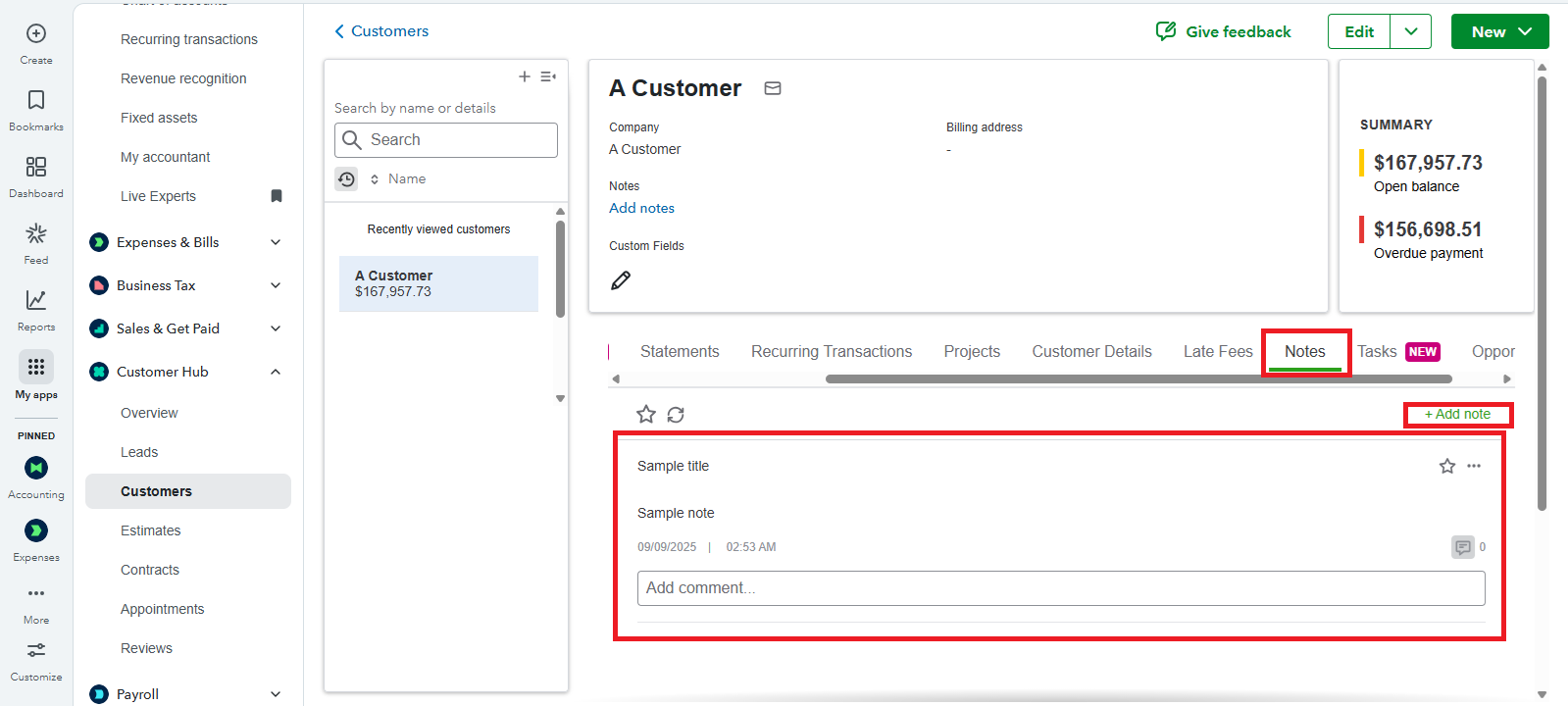Open Customer Hub Overview
This screenshot has height=706, width=1568.
click(149, 413)
